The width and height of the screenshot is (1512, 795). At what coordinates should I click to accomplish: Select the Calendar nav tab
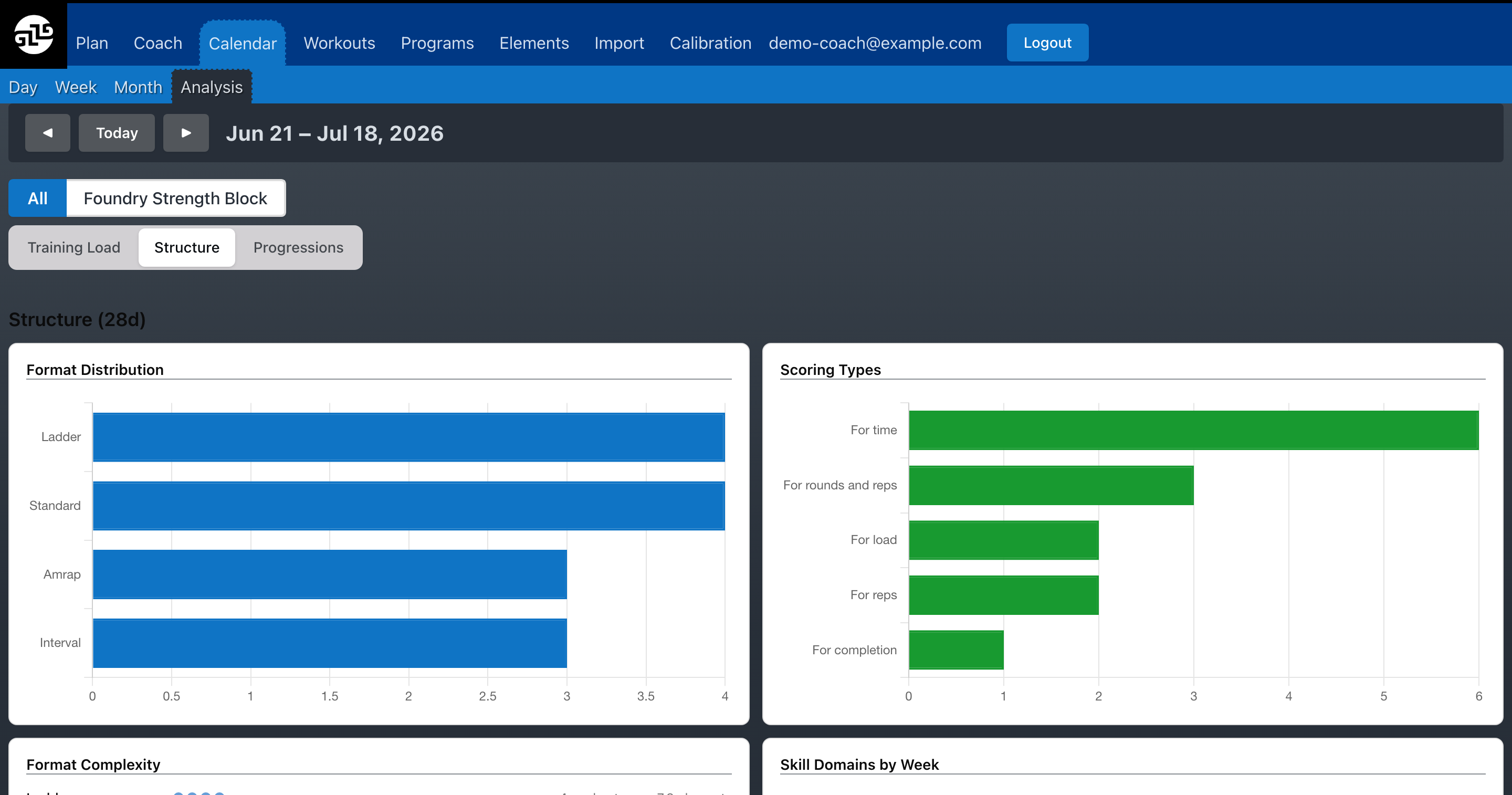tap(243, 44)
